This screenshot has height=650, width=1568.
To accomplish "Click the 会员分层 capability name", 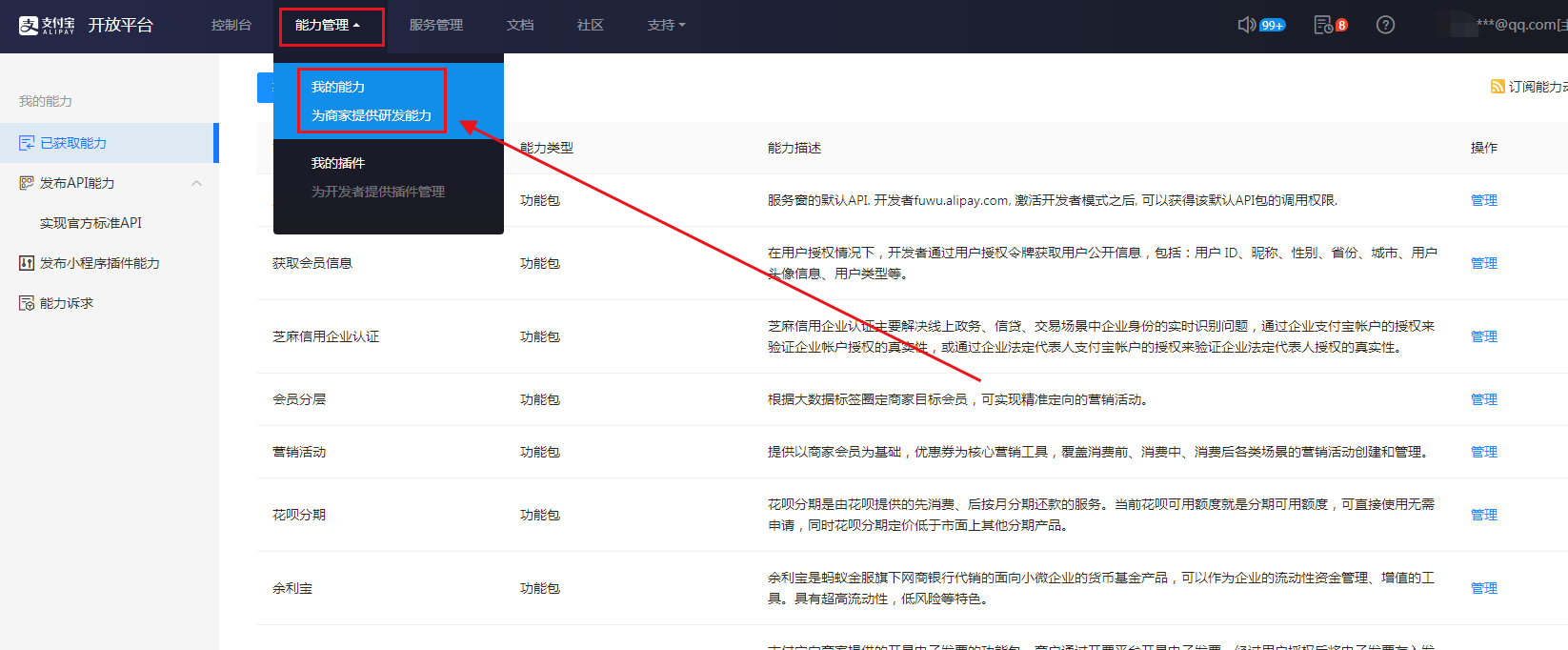I will click(299, 399).
